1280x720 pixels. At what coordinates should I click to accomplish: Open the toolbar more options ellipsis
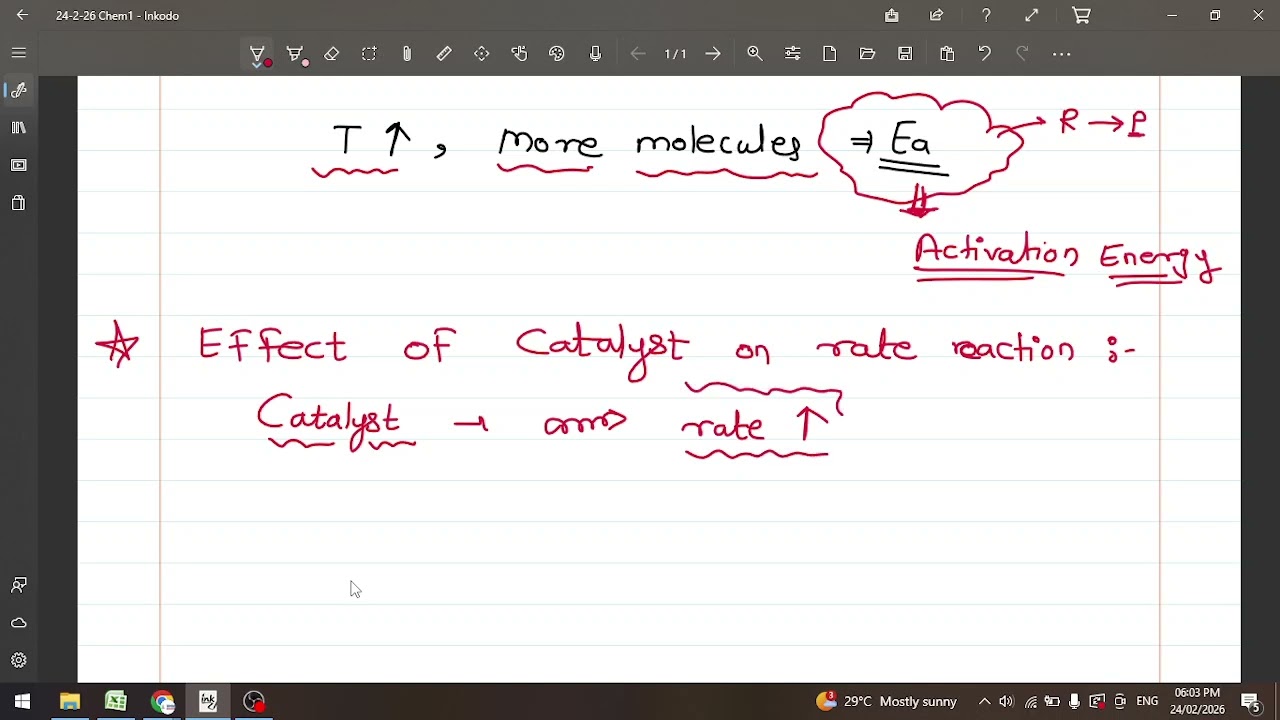pyautogui.click(x=1062, y=54)
